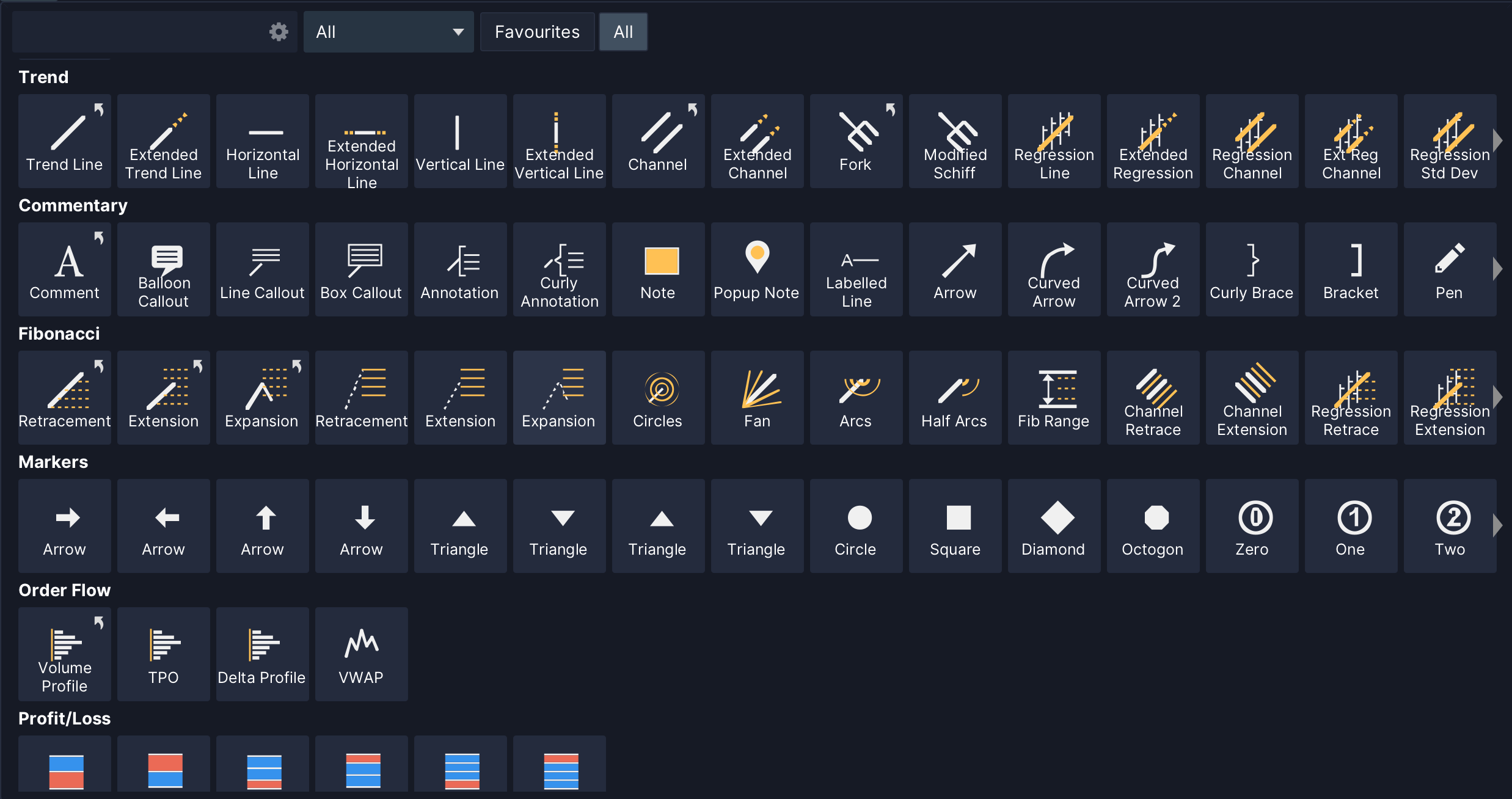Pick the Modified Schiff tool
The height and width of the screenshot is (799, 1512).
(955, 140)
